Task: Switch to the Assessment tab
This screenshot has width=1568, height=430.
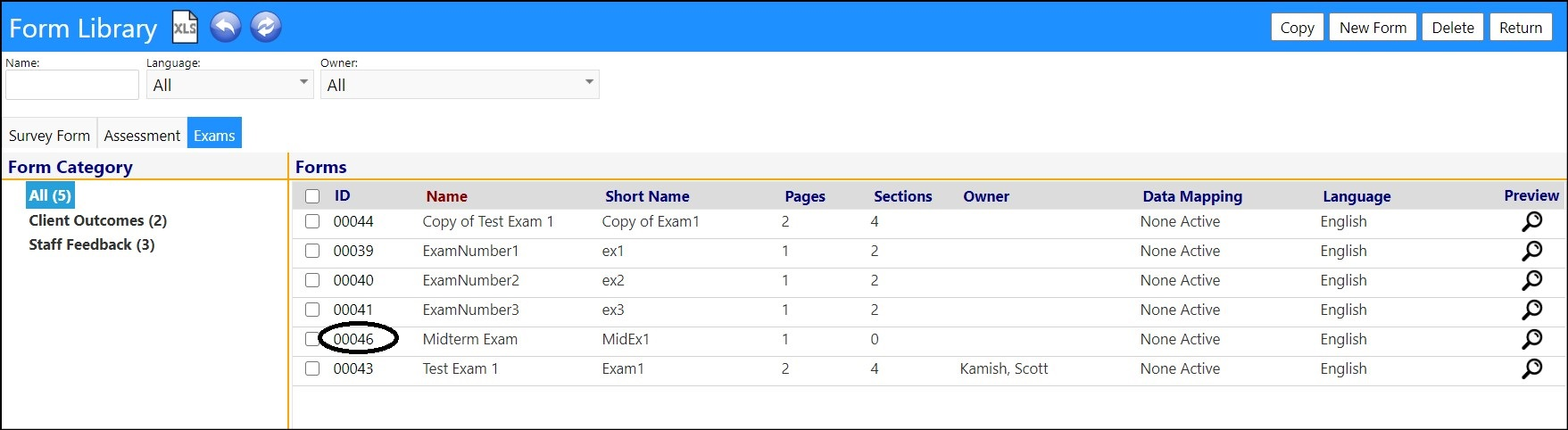Action: (142, 136)
